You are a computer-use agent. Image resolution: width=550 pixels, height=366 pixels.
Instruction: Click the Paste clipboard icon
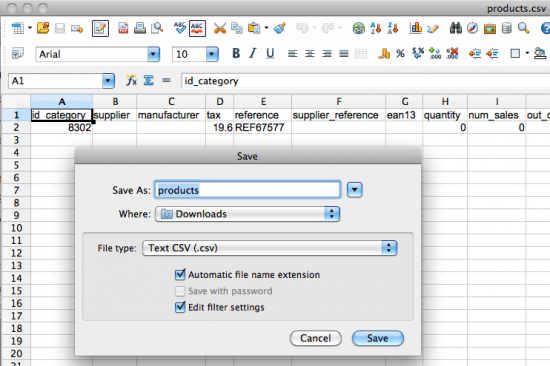[254, 28]
